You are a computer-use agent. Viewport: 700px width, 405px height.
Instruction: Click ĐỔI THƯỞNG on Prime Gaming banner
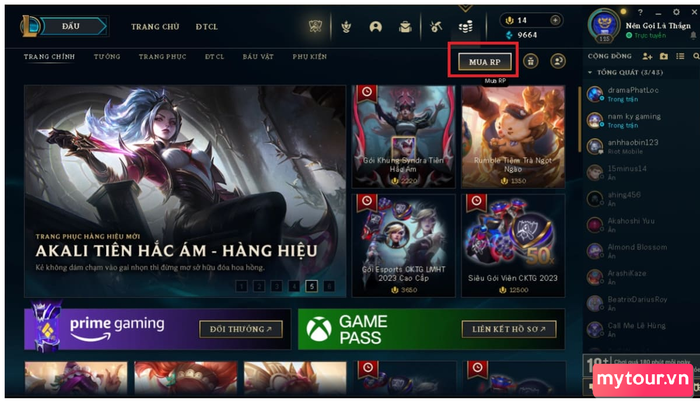point(241,330)
